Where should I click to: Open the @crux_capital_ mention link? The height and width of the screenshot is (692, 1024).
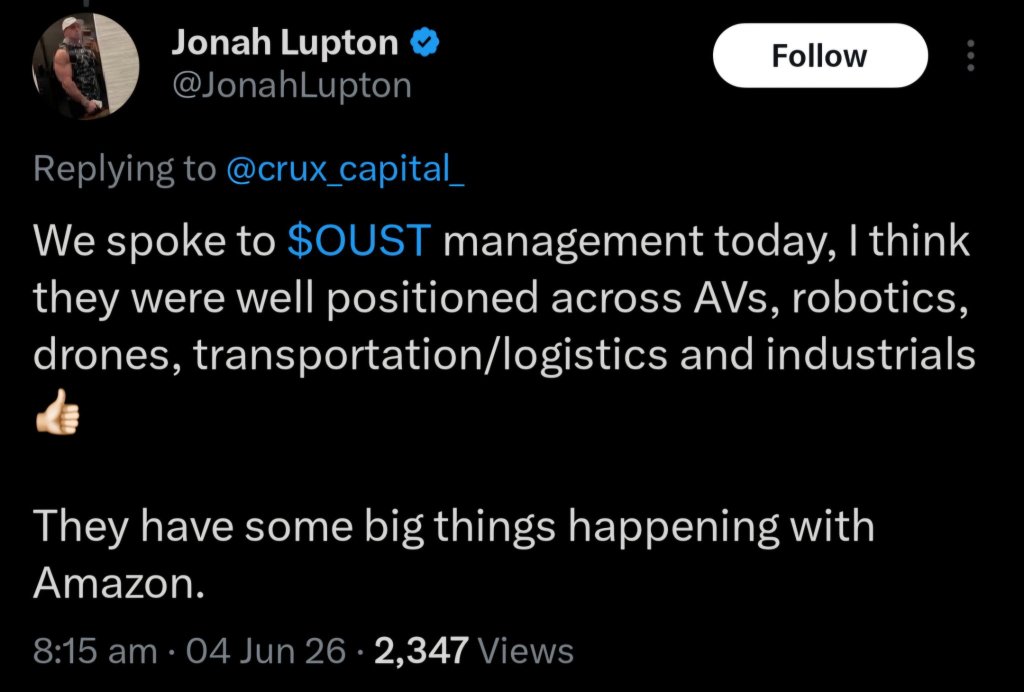click(345, 168)
